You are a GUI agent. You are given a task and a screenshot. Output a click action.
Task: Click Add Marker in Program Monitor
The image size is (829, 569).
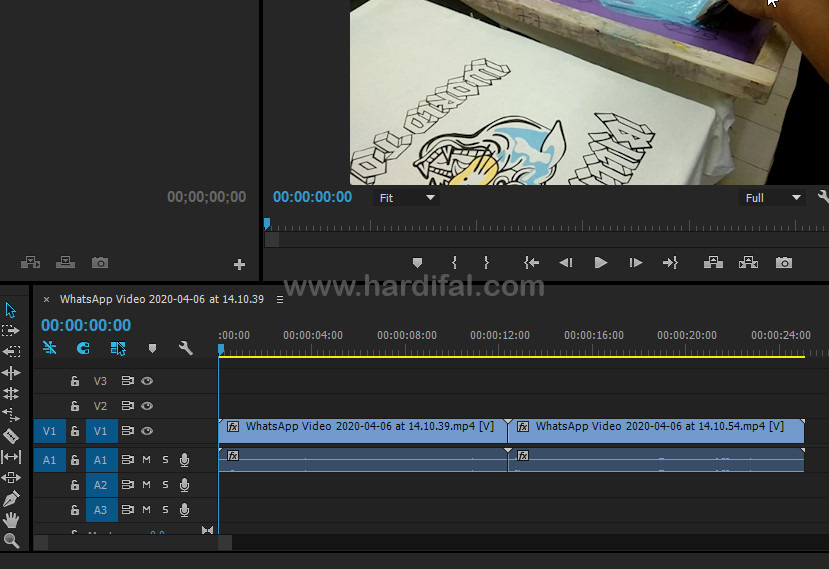point(417,262)
